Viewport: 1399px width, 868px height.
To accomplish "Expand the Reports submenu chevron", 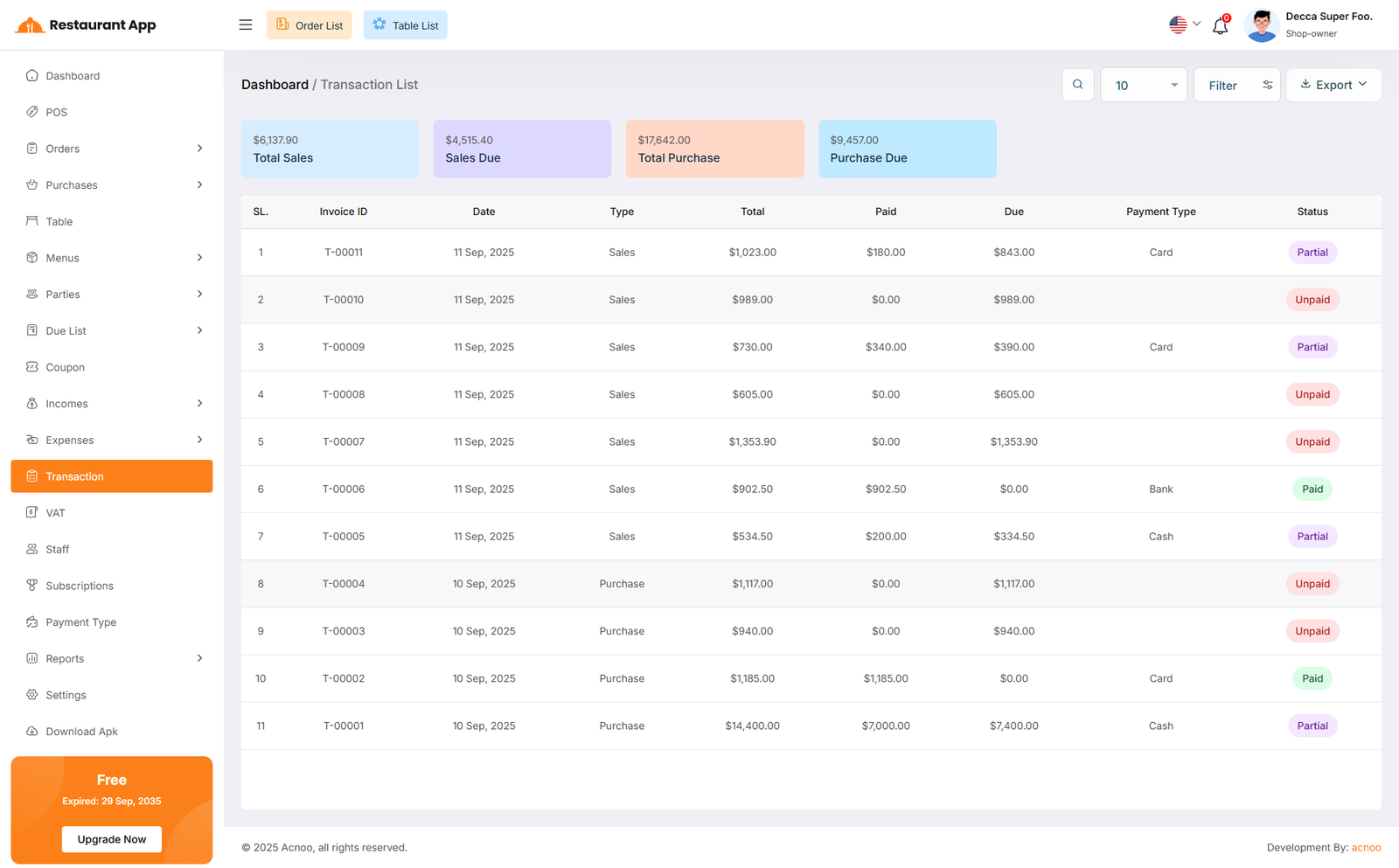I will coord(199,659).
